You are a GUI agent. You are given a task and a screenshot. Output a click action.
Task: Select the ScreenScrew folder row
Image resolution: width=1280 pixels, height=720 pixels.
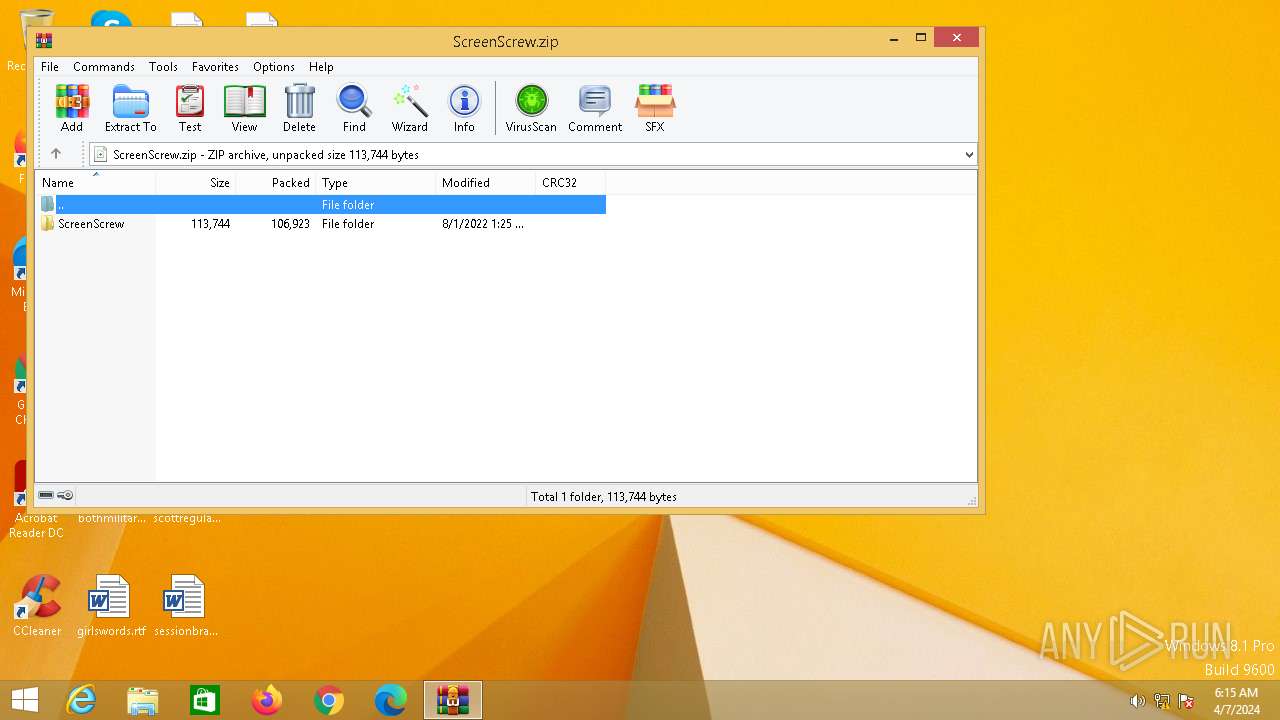pos(321,224)
